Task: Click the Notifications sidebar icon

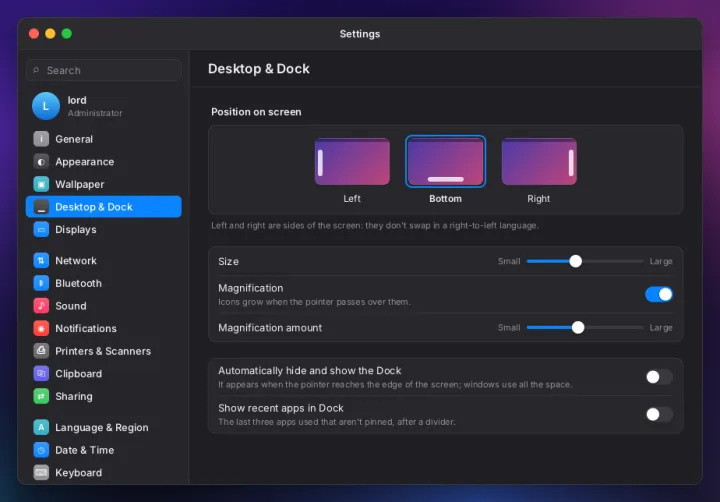Action: coord(41,328)
